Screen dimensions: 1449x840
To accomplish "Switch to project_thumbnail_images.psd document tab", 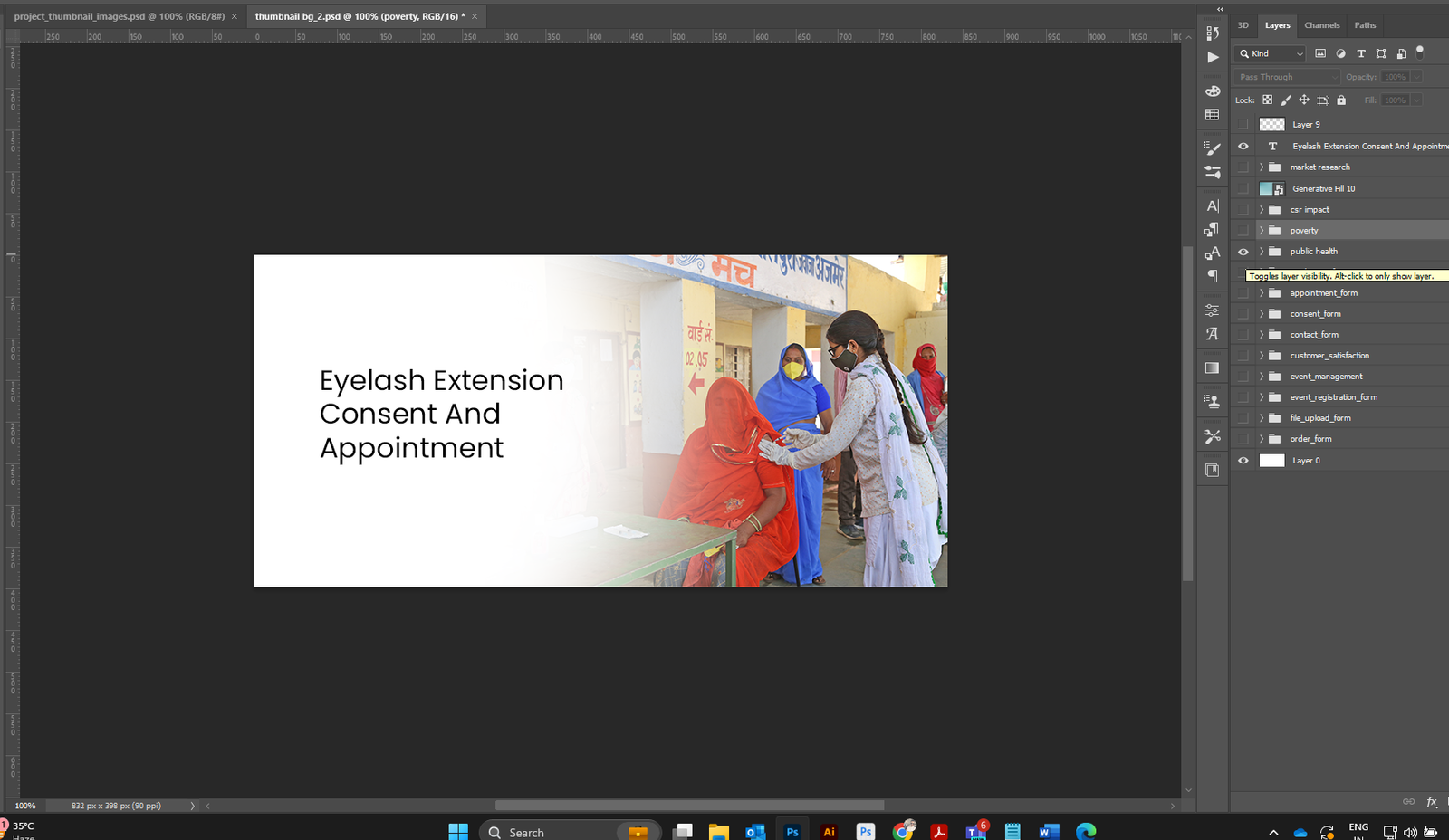I will click(x=119, y=16).
